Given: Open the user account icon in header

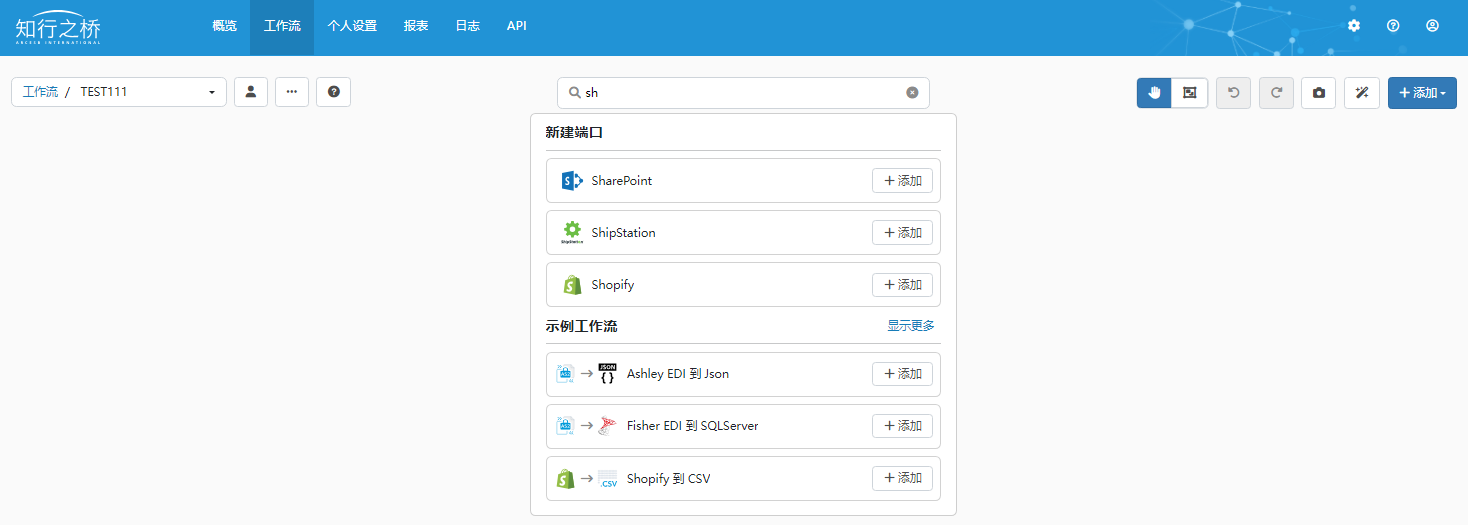Looking at the screenshot, I should pyautogui.click(x=1432, y=26).
